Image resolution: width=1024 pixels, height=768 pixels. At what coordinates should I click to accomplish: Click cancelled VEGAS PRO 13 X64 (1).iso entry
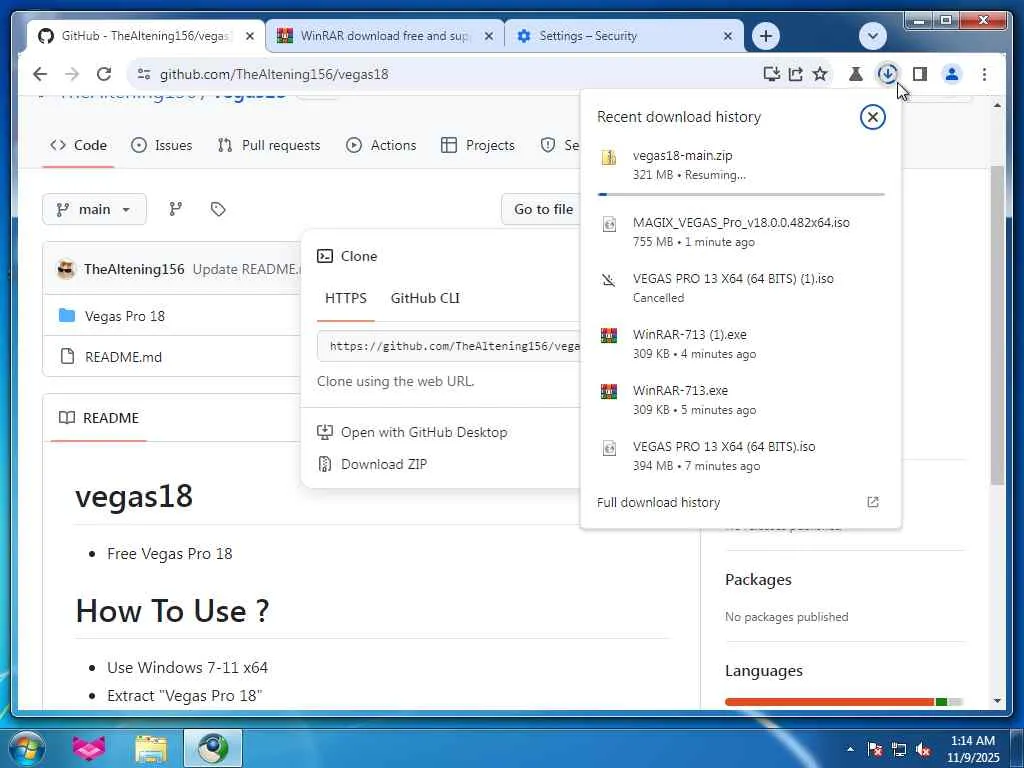(741, 288)
